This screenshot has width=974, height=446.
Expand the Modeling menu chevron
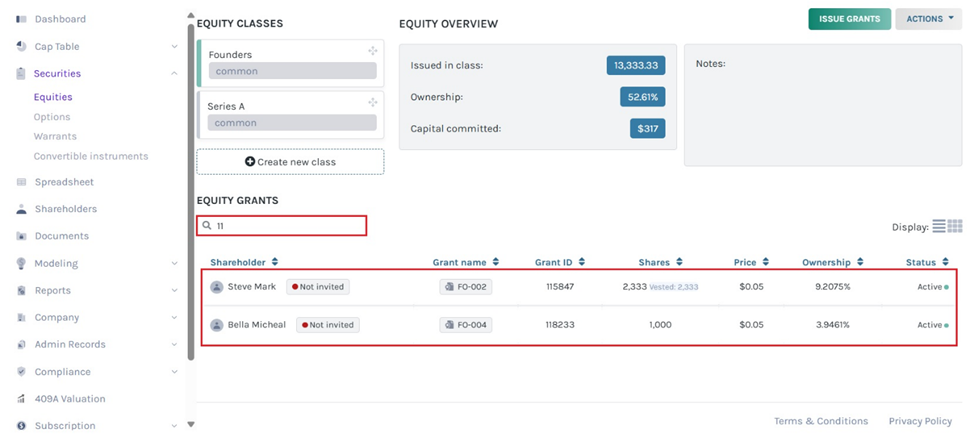(x=174, y=263)
